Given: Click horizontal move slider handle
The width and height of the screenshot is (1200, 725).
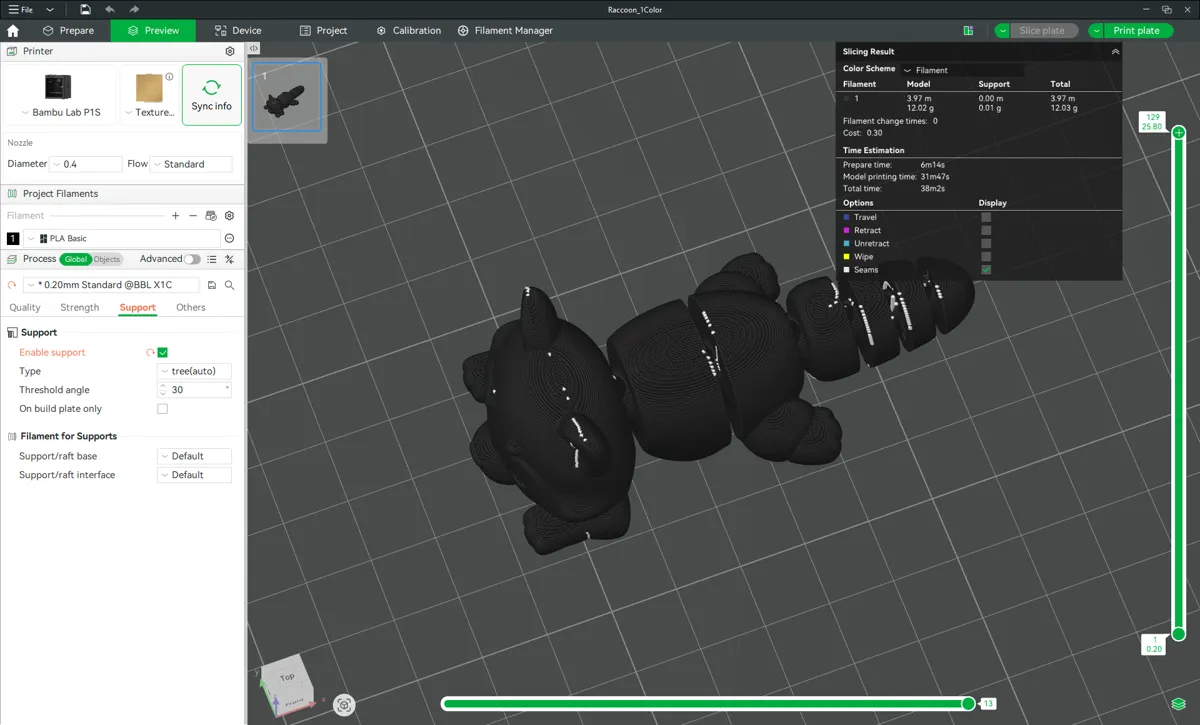Looking at the screenshot, I should point(968,704).
